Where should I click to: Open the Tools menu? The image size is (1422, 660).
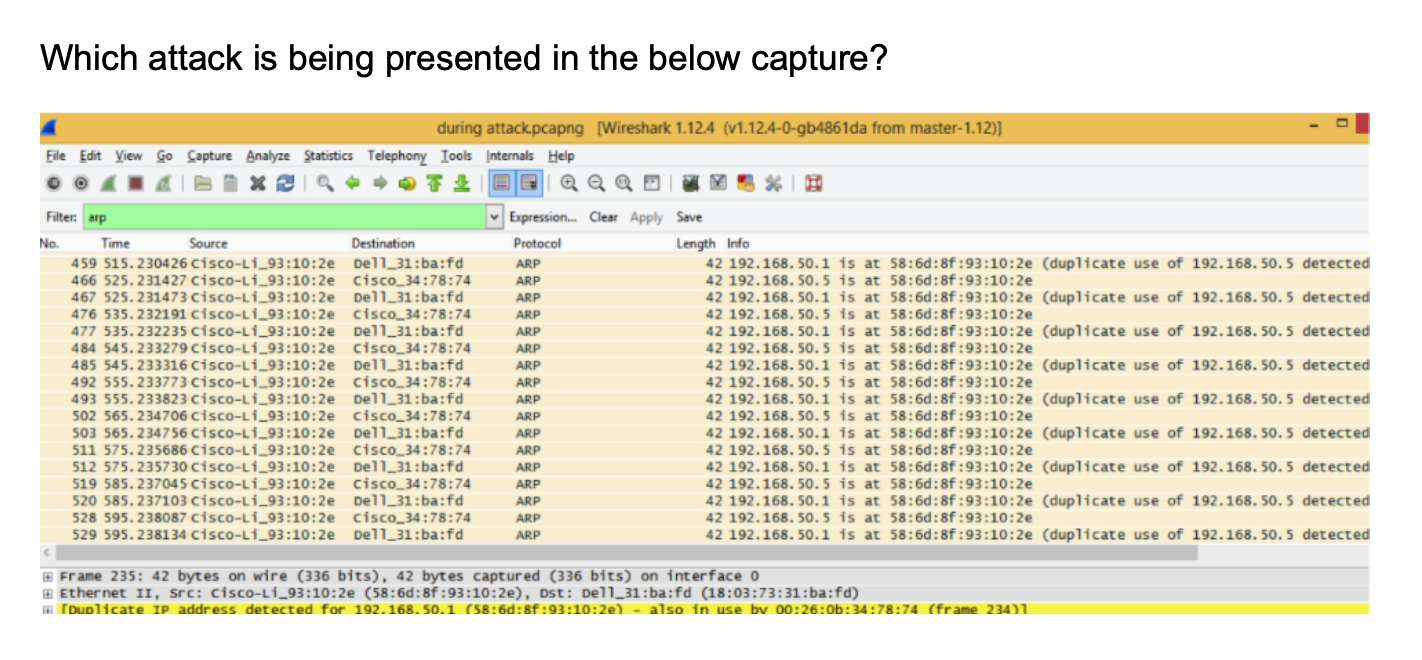[x=457, y=156]
